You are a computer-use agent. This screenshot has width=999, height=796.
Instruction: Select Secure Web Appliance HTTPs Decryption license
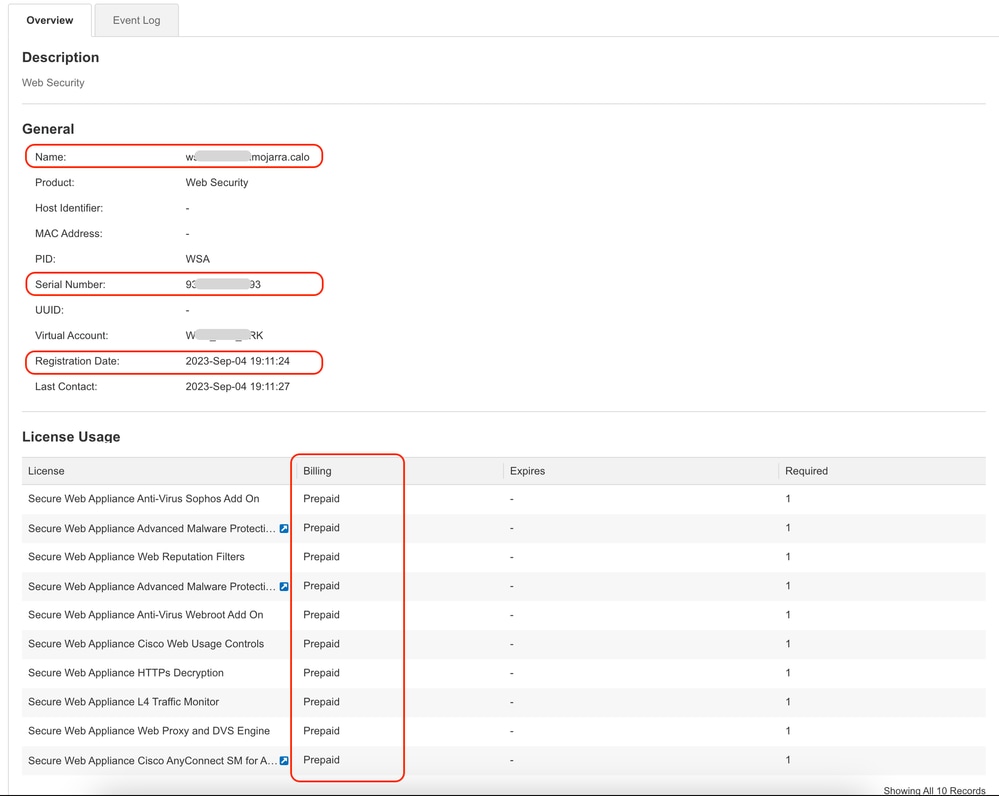coord(126,672)
